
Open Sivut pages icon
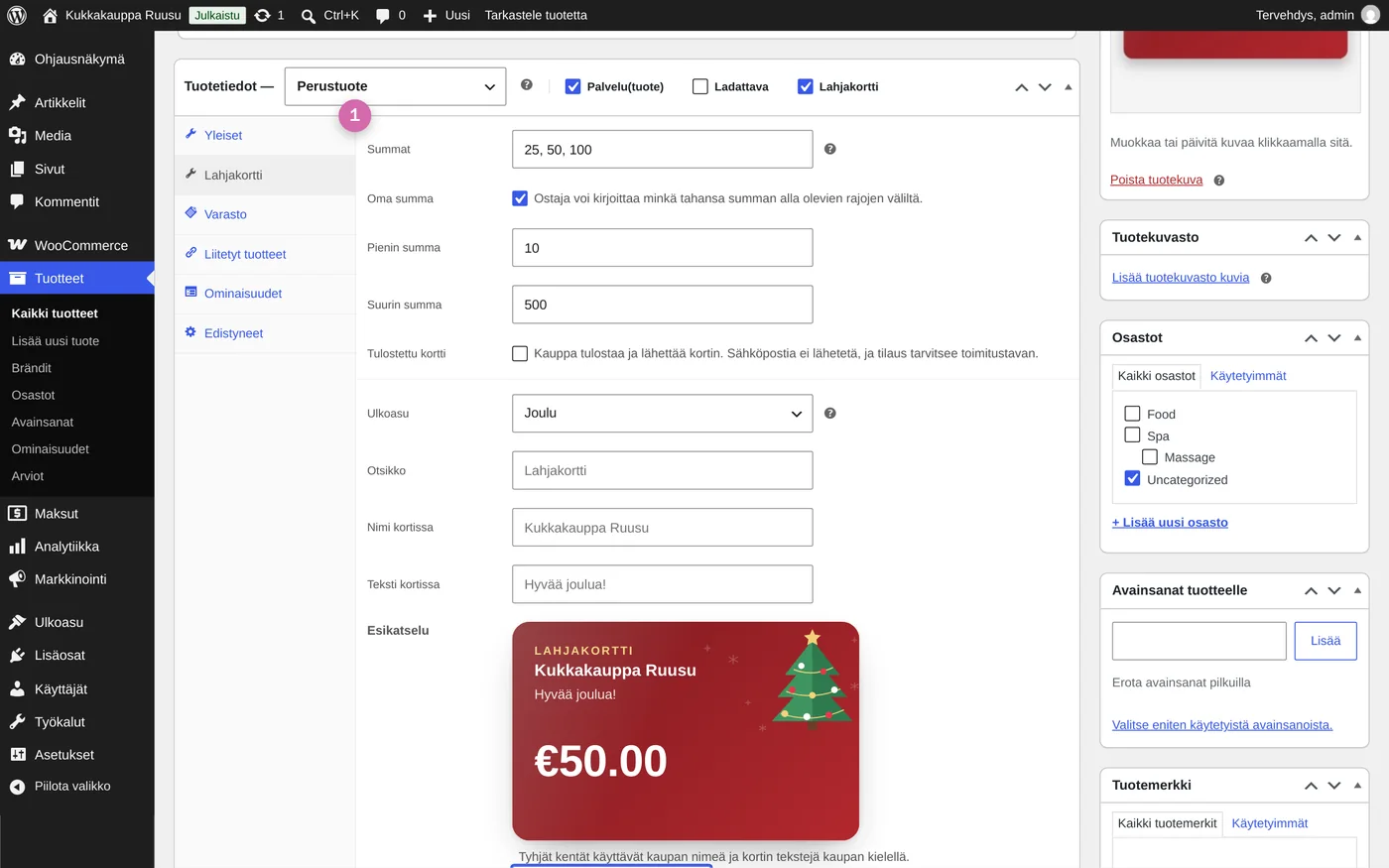17,169
